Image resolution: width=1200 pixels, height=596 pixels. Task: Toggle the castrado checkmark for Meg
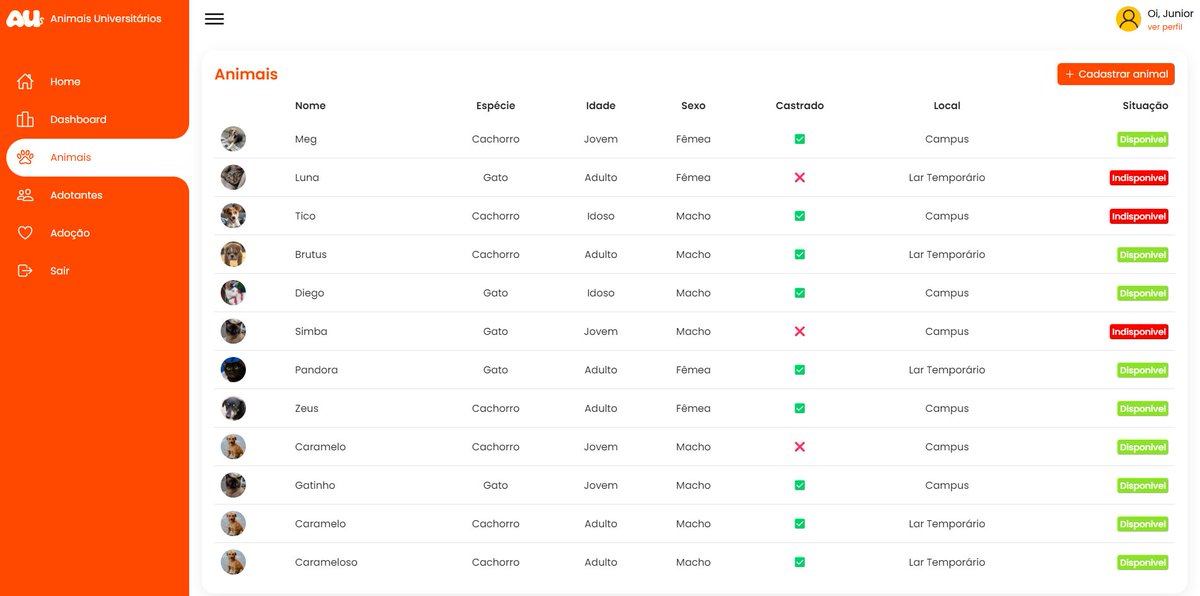tap(799, 138)
